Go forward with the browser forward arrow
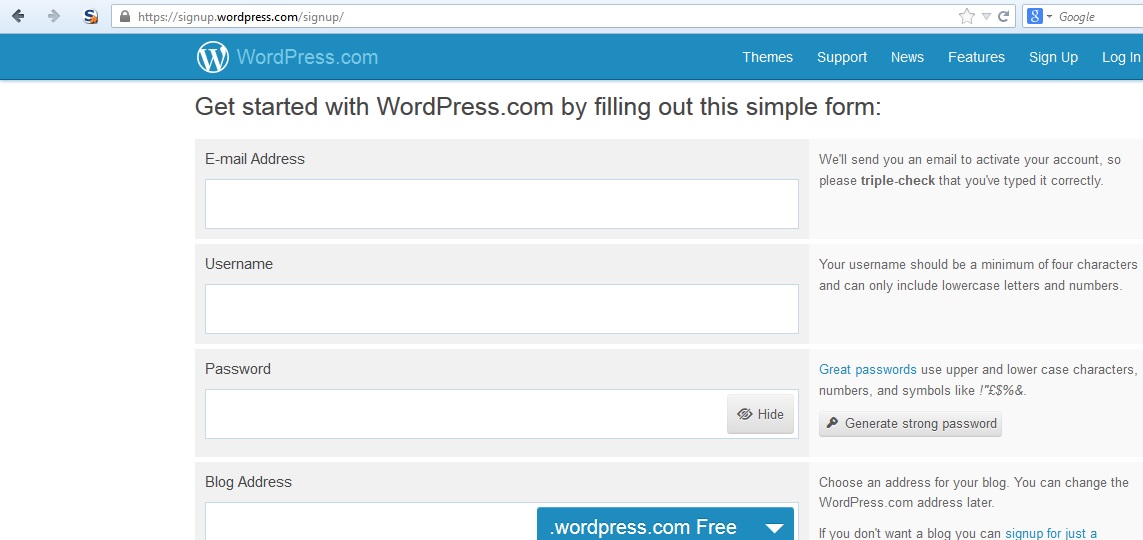This screenshot has height=540, width=1143. (53, 16)
